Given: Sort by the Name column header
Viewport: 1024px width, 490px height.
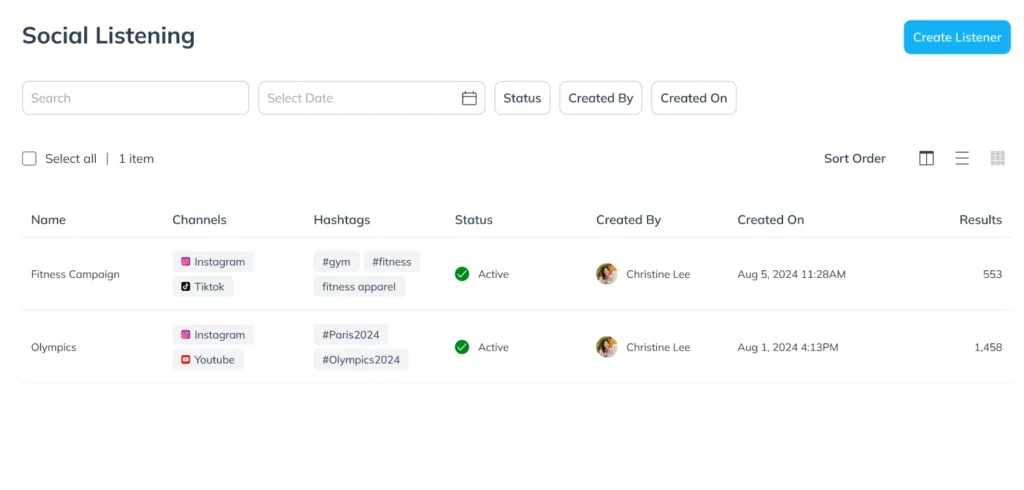Looking at the screenshot, I should click(48, 220).
